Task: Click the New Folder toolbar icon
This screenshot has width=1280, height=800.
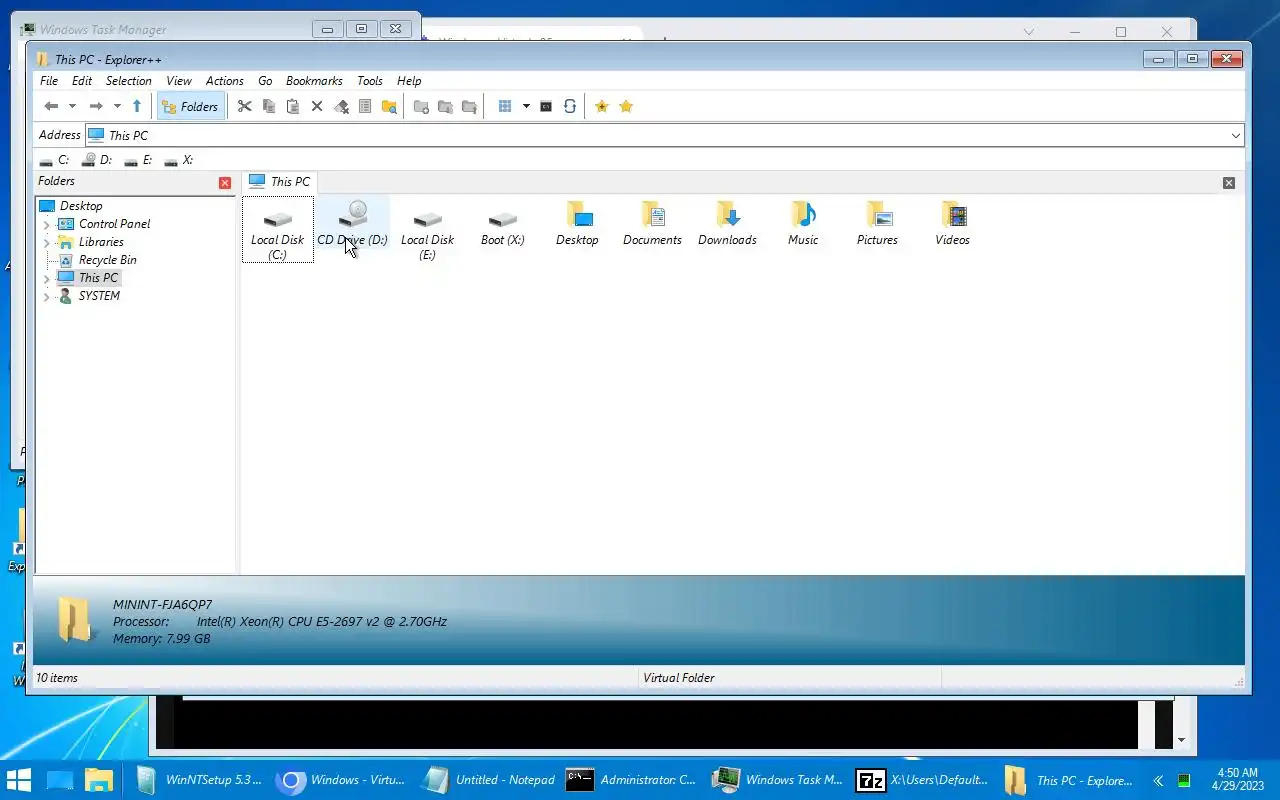Action: (x=421, y=106)
